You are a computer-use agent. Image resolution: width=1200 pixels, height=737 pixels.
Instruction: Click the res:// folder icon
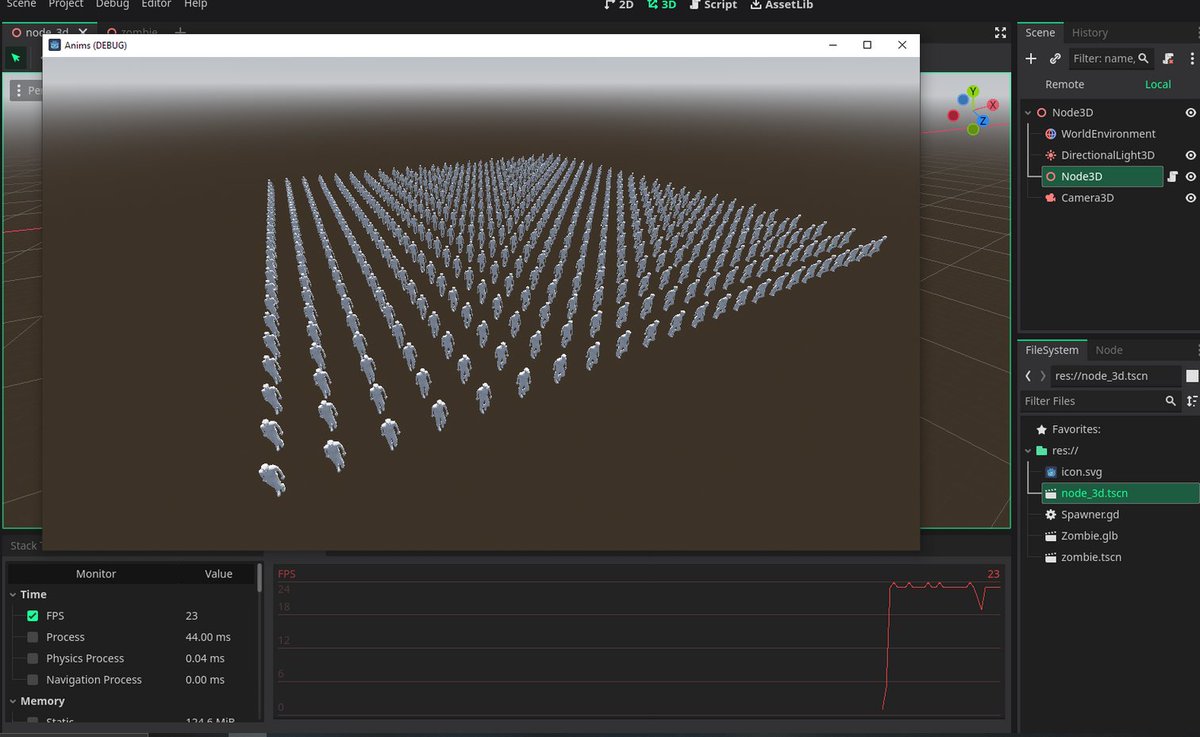tap(1042, 451)
